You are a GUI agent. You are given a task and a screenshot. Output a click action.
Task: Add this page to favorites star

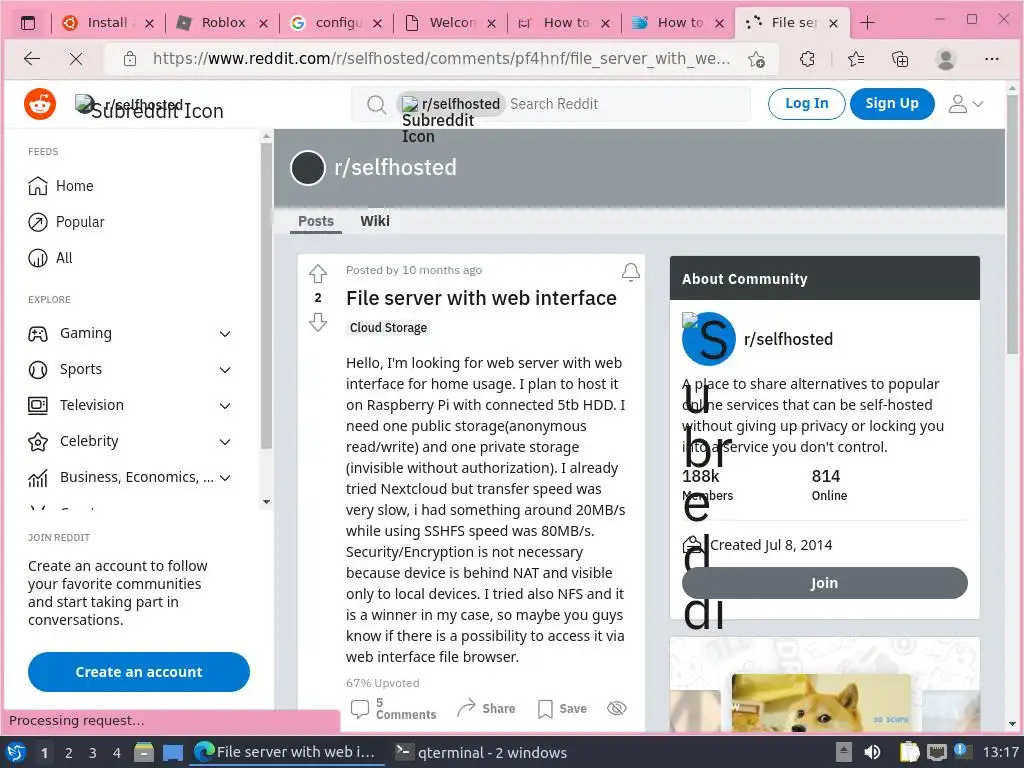757,59
